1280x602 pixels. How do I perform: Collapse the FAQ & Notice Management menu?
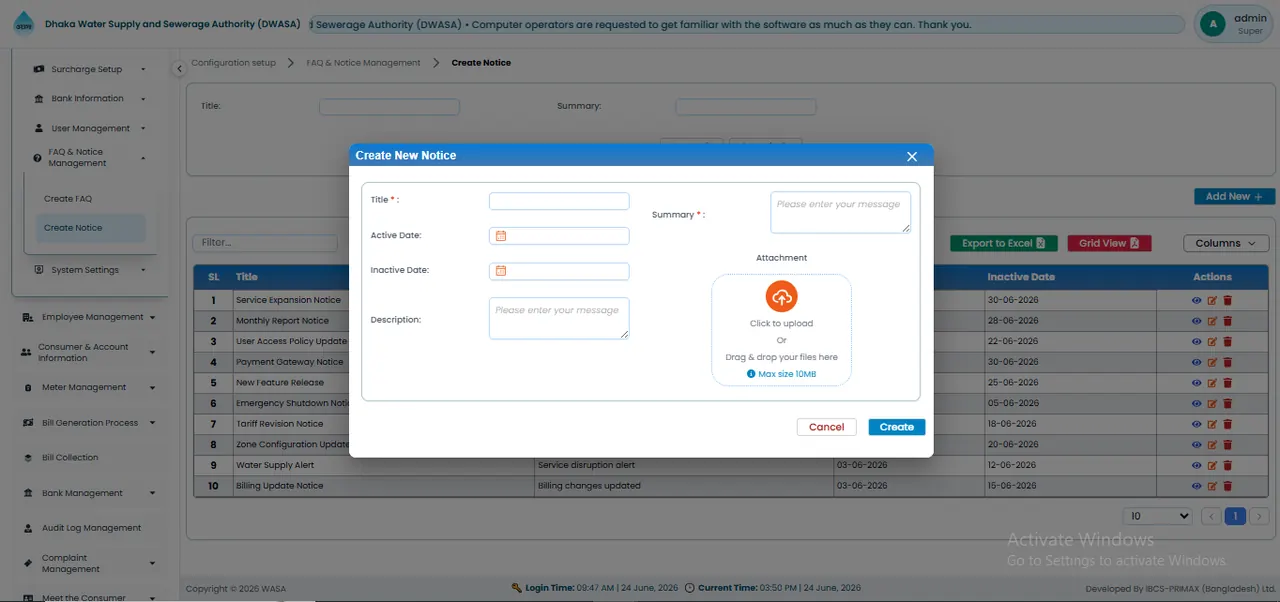89,158
